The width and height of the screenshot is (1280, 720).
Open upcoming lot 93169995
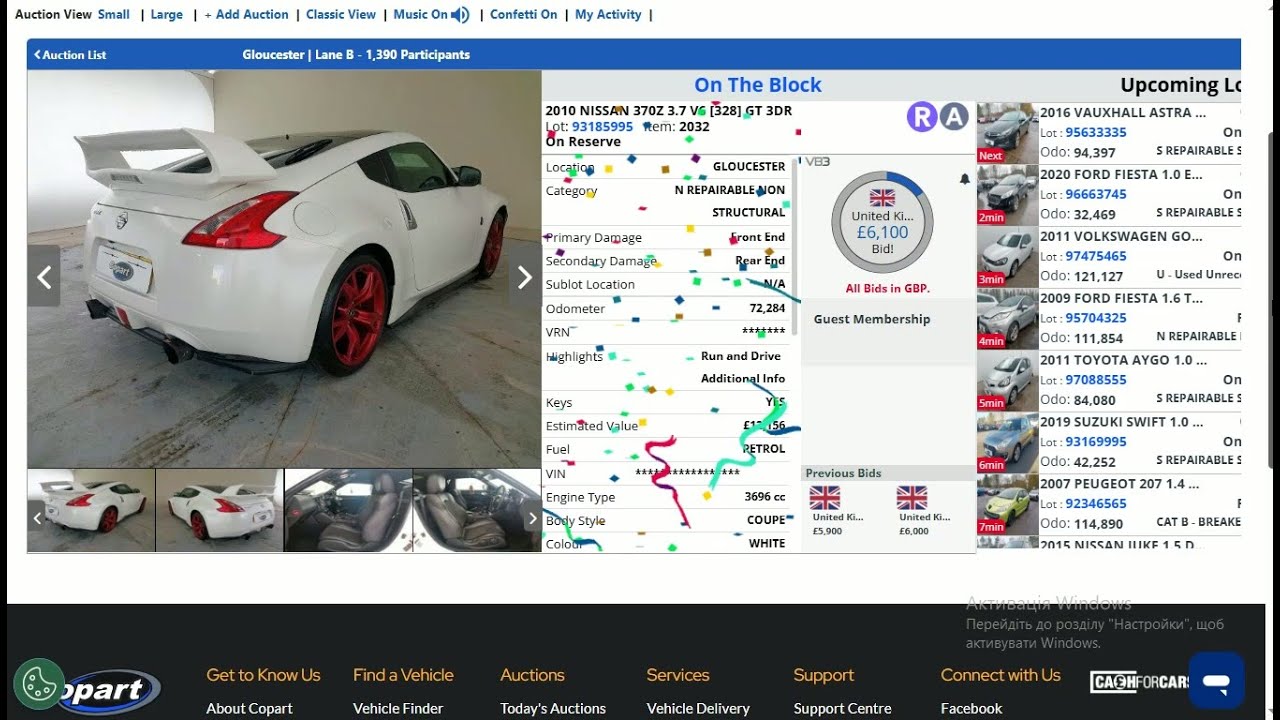pos(1096,442)
